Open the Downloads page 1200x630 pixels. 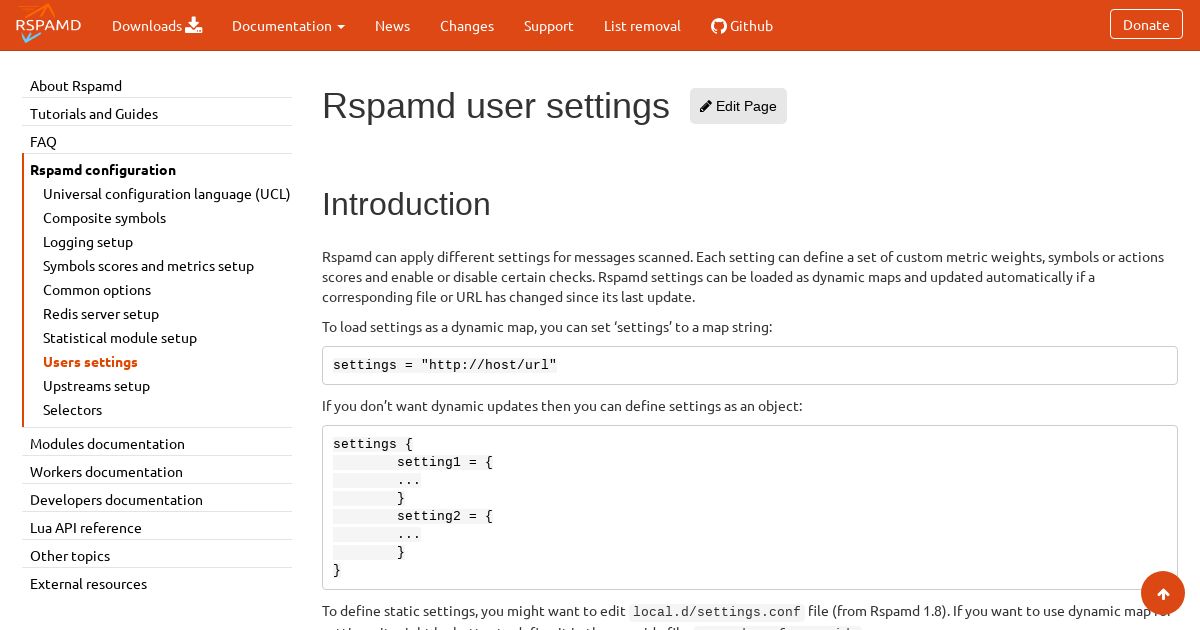[157, 26]
